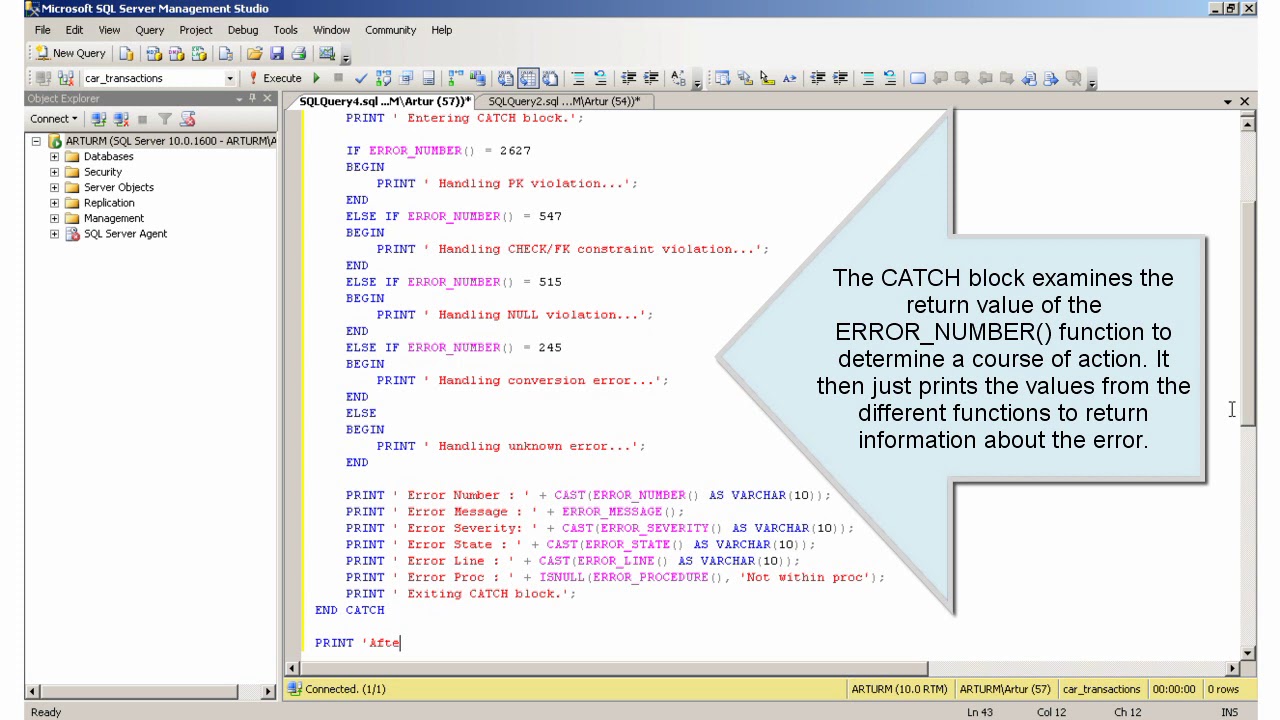Specify values for template parameters
Image resolution: width=1280 pixels, height=720 pixels.
point(679,78)
